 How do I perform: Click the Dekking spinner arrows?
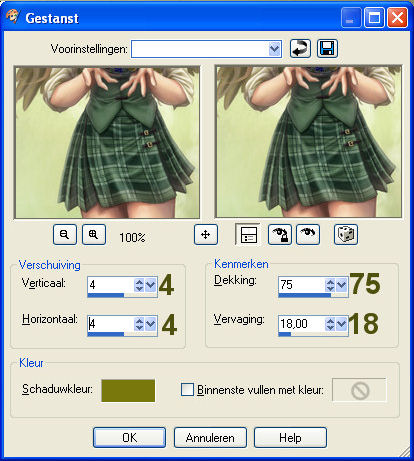[330, 285]
